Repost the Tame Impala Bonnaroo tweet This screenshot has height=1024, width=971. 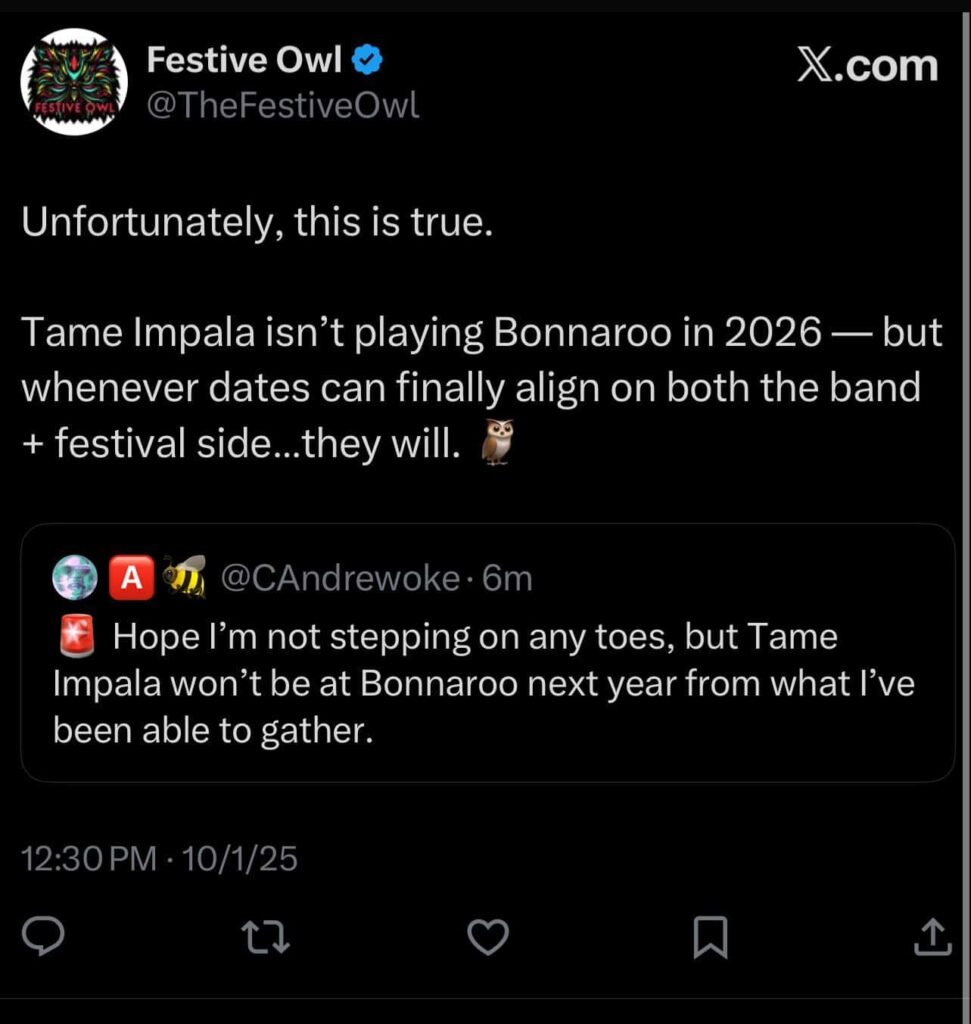pyautogui.click(x=266, y=937)
